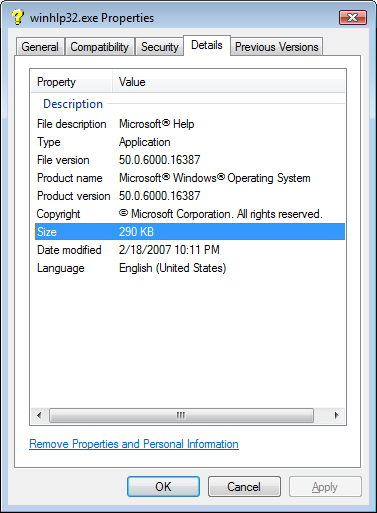This screenshot has width=377, height=513.
Task: Open Remove Properties and Personal Information link
Action: tap(134, 444)
